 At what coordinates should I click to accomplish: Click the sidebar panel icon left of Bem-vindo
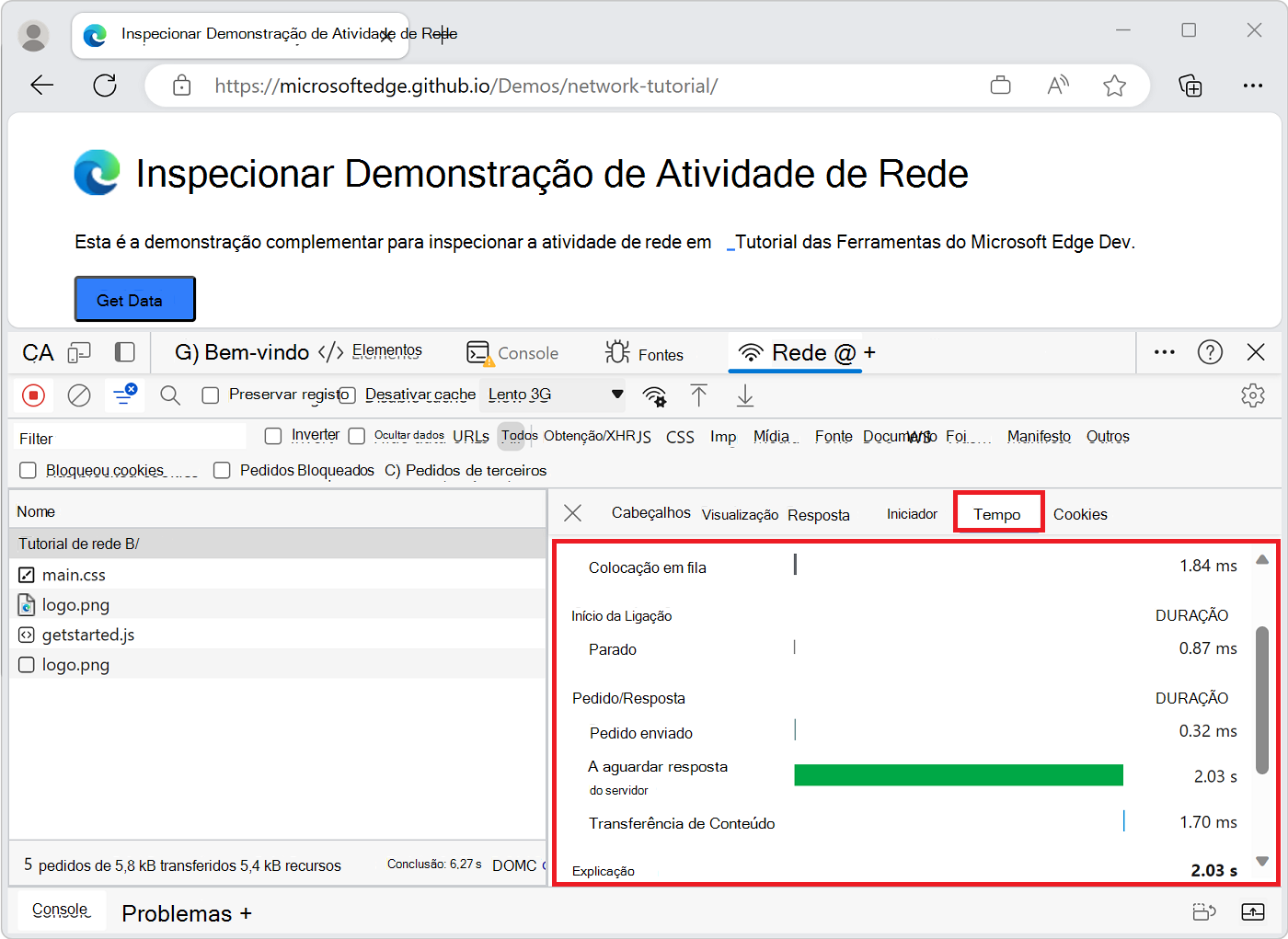tap(124, 352)
